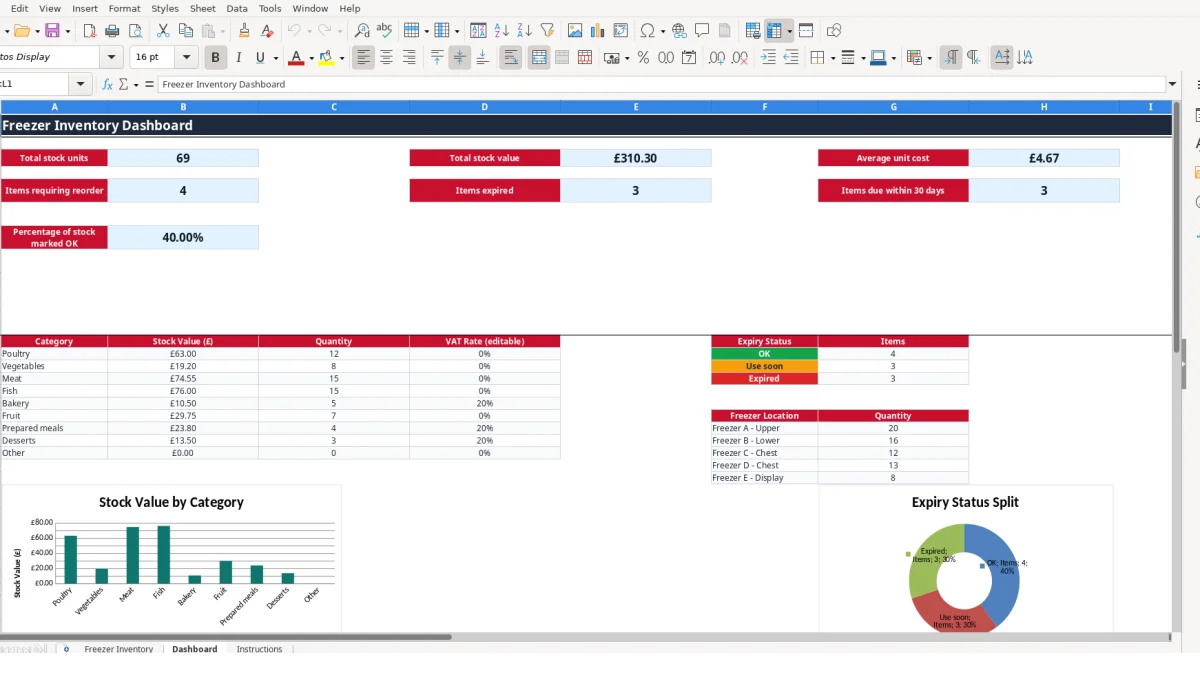The image size is (1200, 675).
Task: Open the Format menu
Action: tap(125, 8)
